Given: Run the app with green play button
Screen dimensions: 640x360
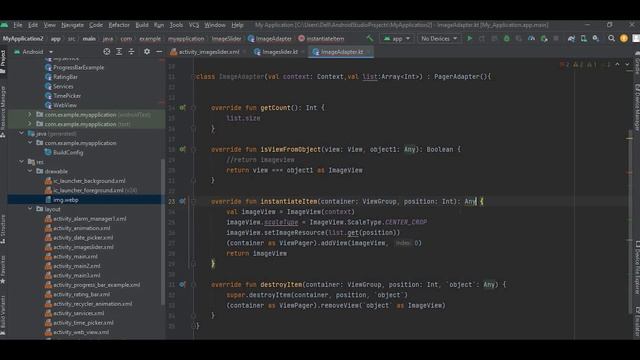Looking at the screenshot, I should tap(470, 38).
